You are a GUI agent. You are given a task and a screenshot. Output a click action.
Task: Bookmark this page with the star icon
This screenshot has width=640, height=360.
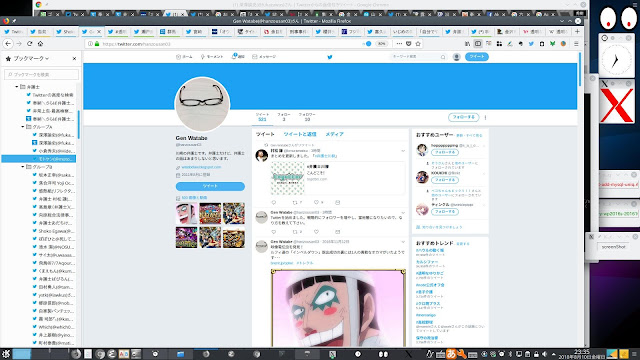tap(418, 44)
